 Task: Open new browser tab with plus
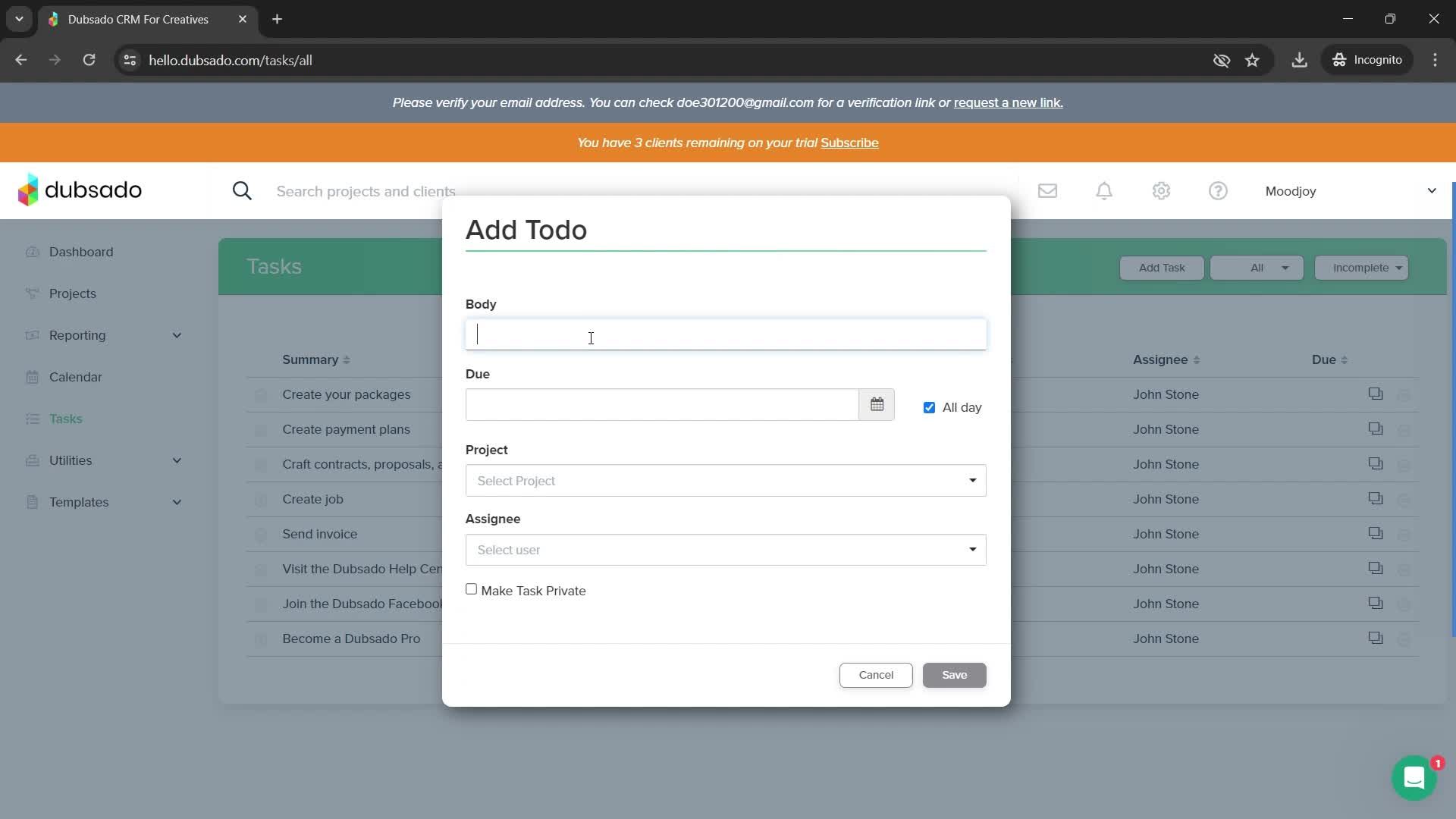277,19
